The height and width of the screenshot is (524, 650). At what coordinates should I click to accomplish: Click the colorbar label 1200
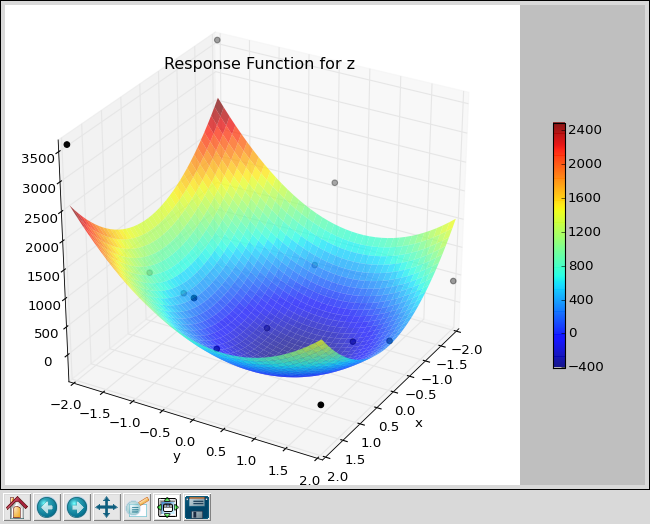click(x=585, y=231)
